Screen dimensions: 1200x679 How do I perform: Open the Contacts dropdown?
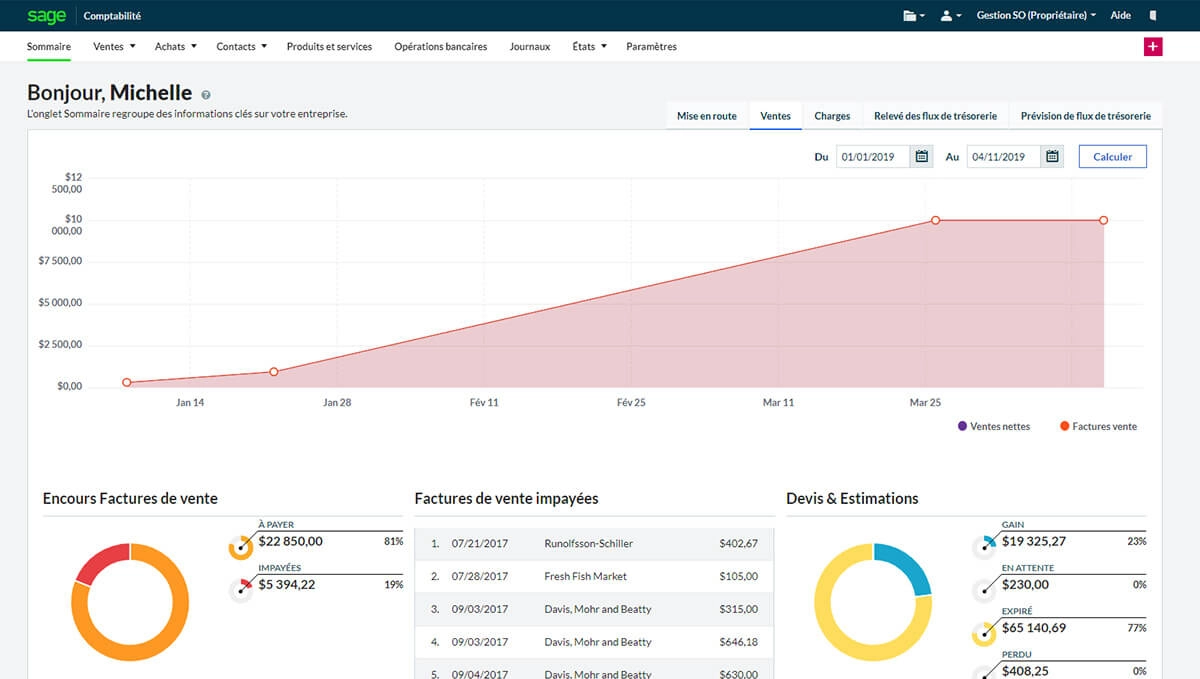pos(240,46)
